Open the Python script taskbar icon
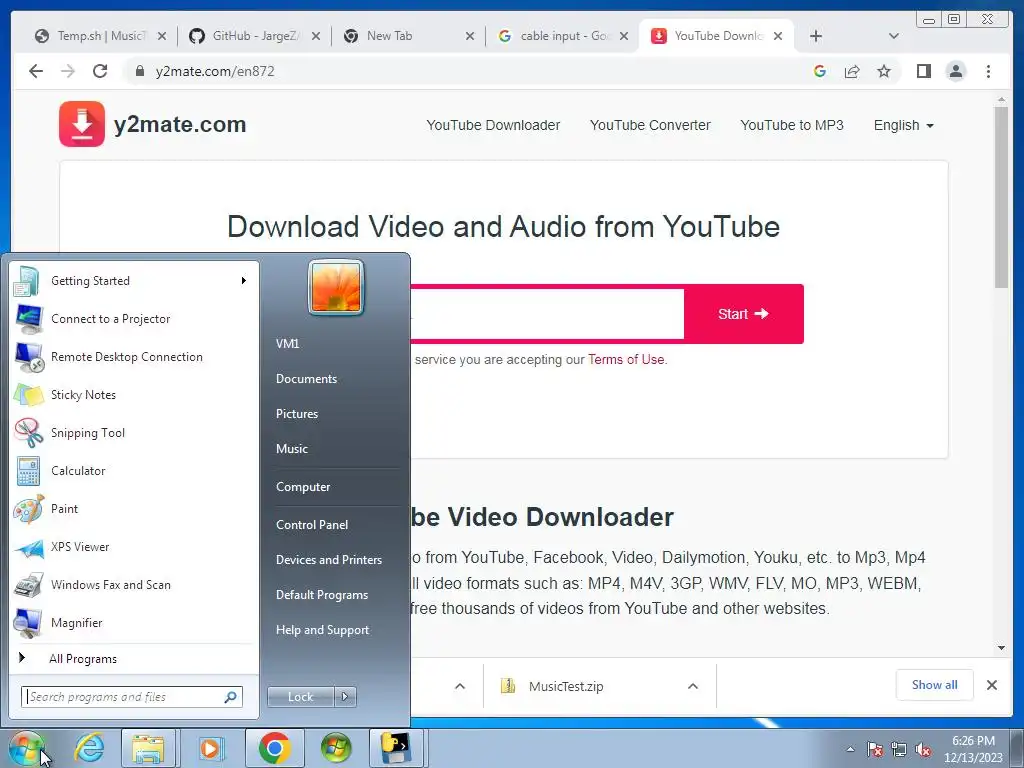 pyautogui.click(x=397, y=748)
